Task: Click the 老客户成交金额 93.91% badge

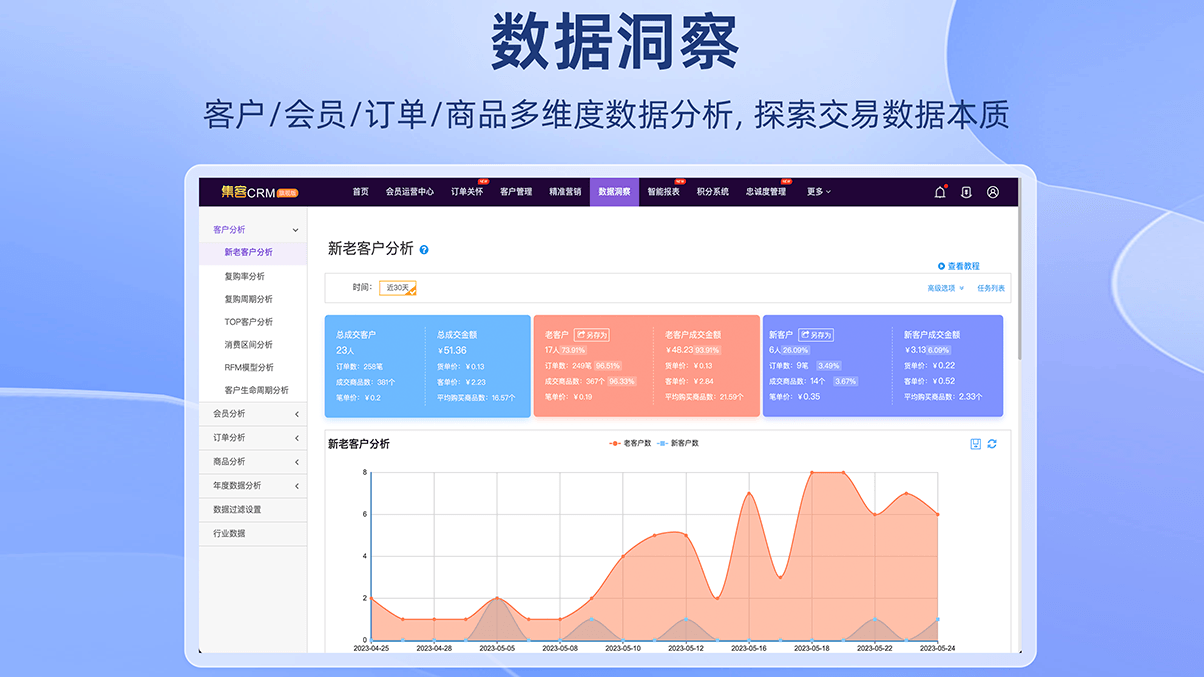Action: click(707, 351)
